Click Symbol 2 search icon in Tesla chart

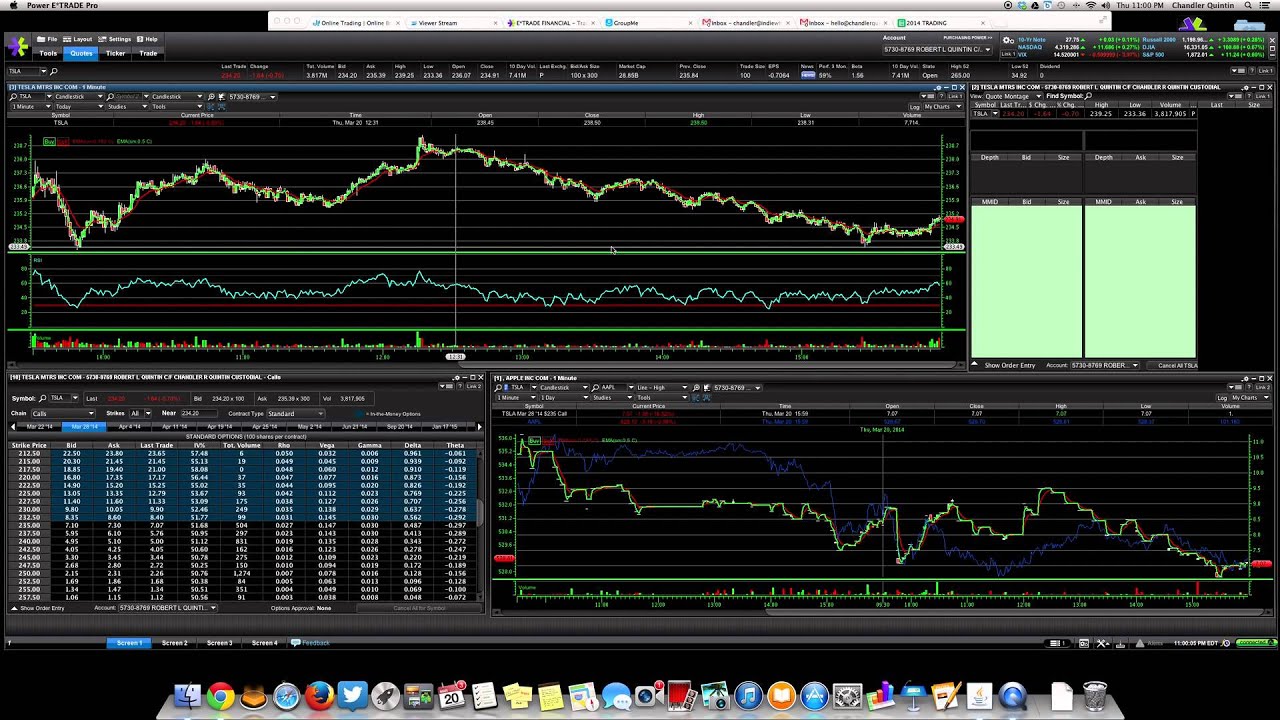pyautogui.click(x=110, y=97)
